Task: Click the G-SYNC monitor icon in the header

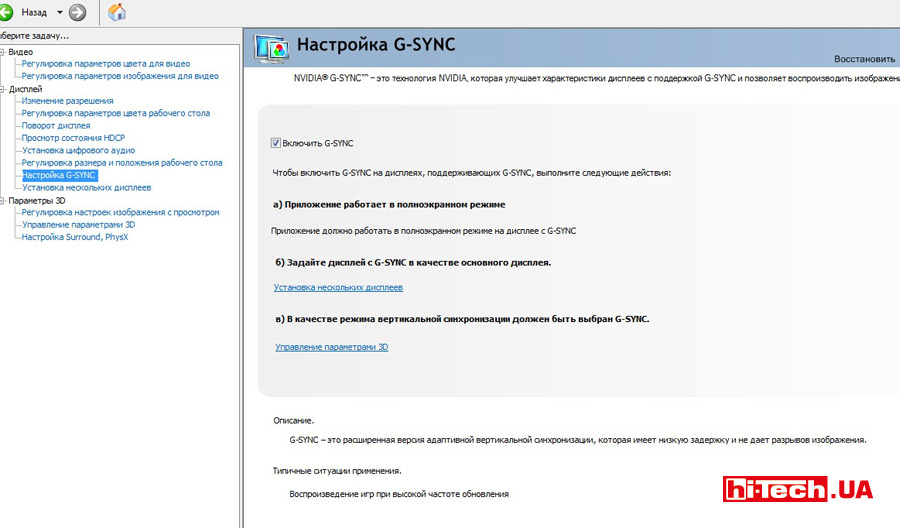Action: [271, 48]
